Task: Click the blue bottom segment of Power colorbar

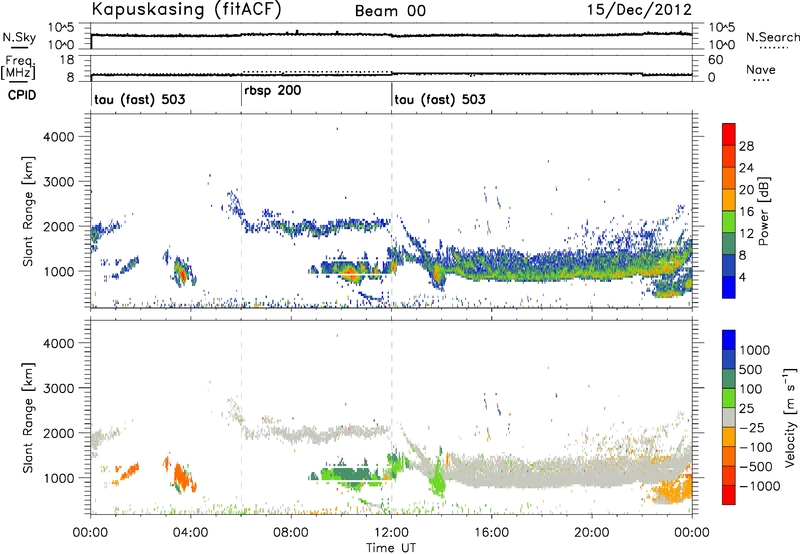Action: coord(729,287)
